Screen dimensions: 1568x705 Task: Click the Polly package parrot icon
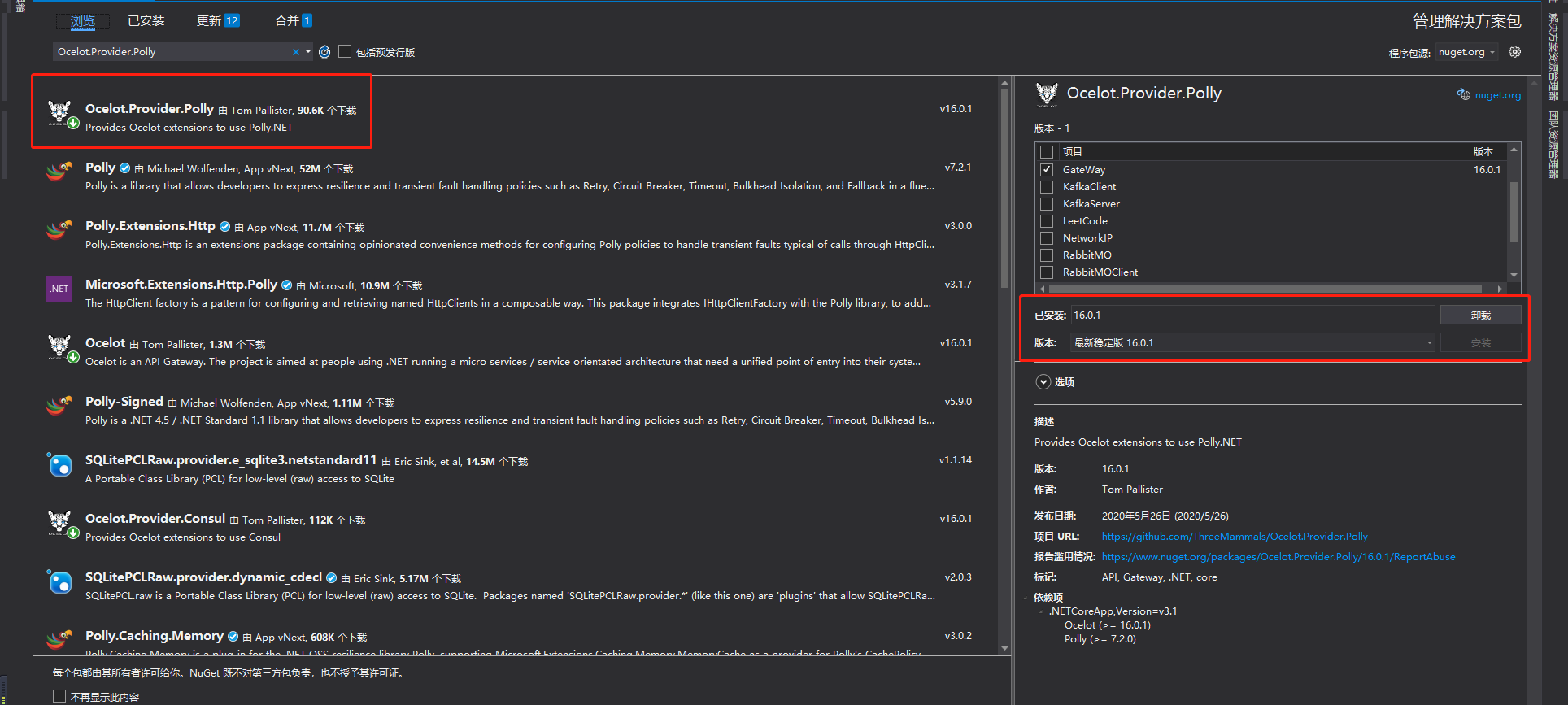pyautogui.click(x=59, y=172)
